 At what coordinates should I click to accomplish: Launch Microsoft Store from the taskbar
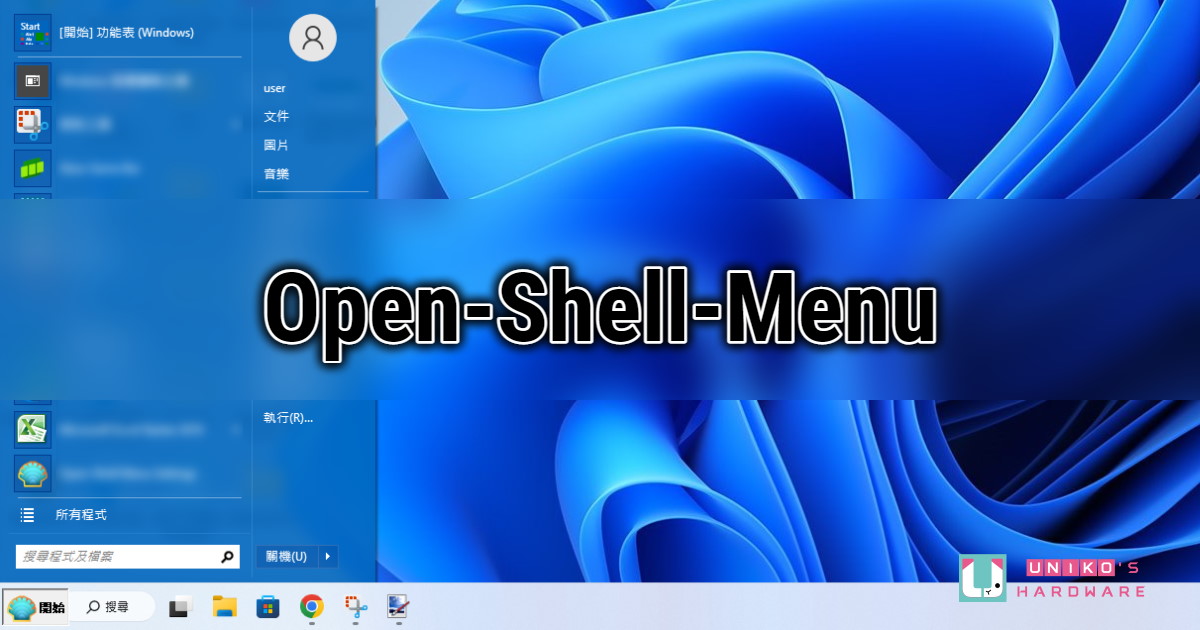click(x=267, y=607)
